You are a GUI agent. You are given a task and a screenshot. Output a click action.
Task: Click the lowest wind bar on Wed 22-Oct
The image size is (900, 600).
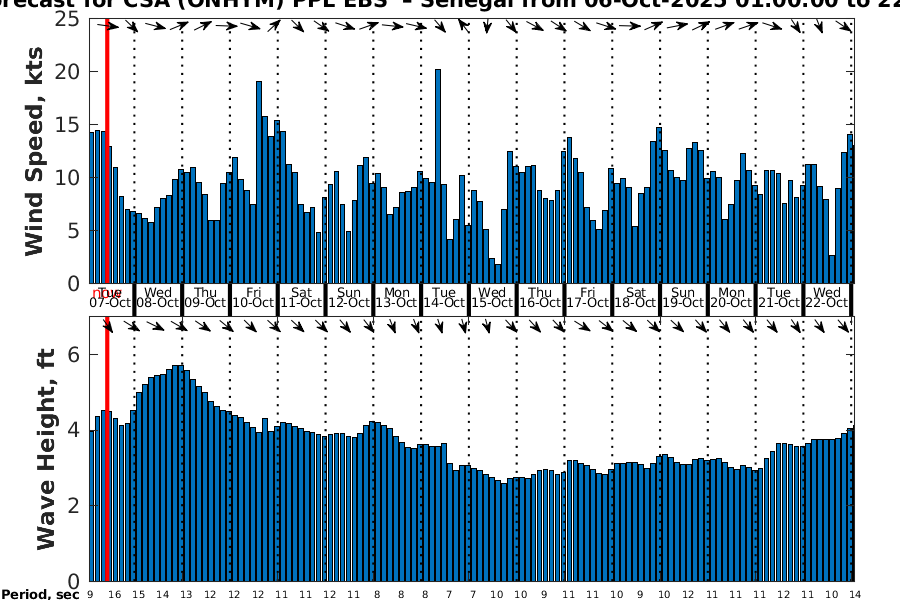click(x=832, y=270)
